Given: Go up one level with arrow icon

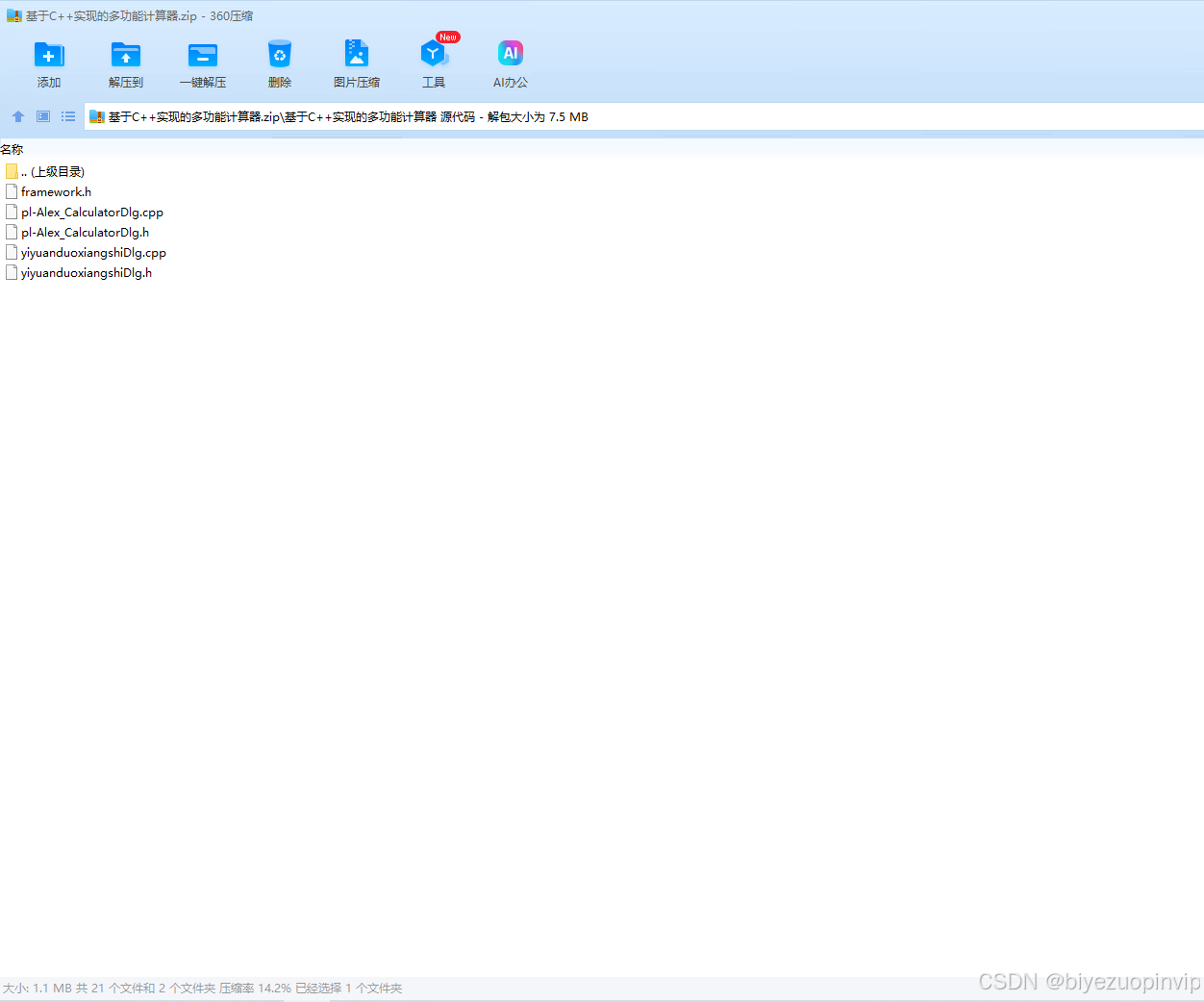Looking at the screenshot, I should (x=18, y=116).
